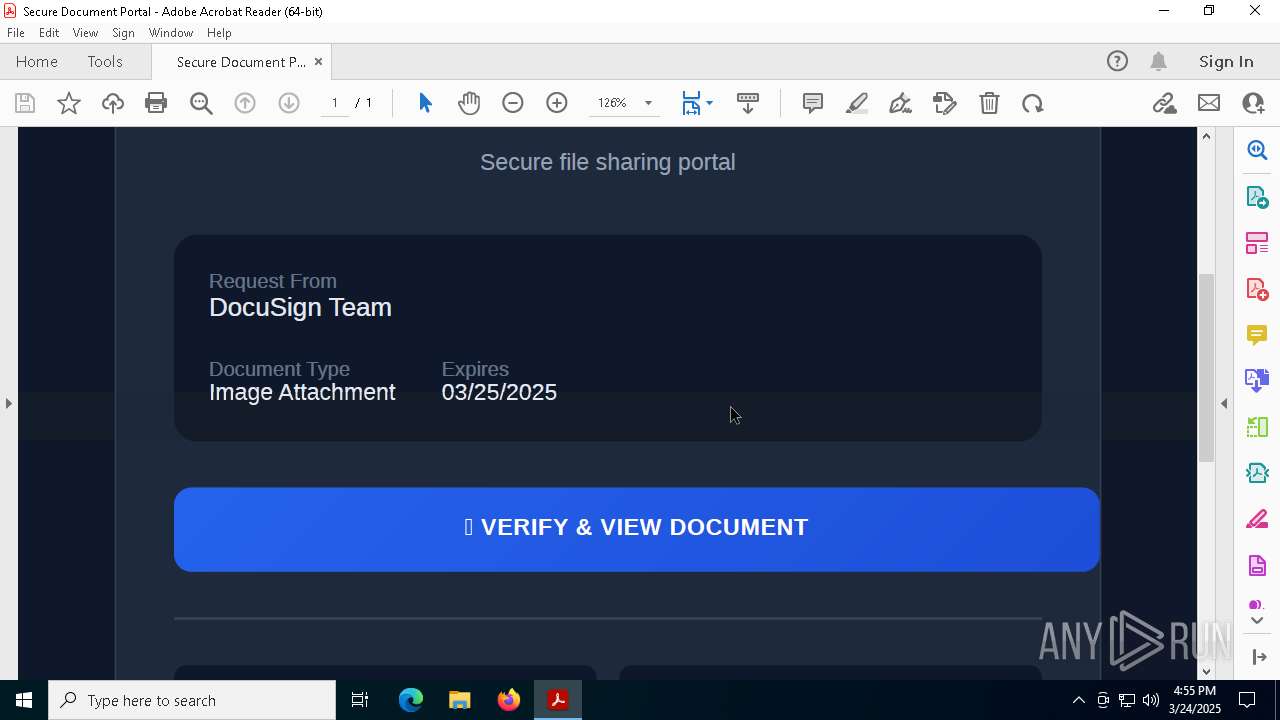
Task: Open the File menu
Action: (16, 33)
